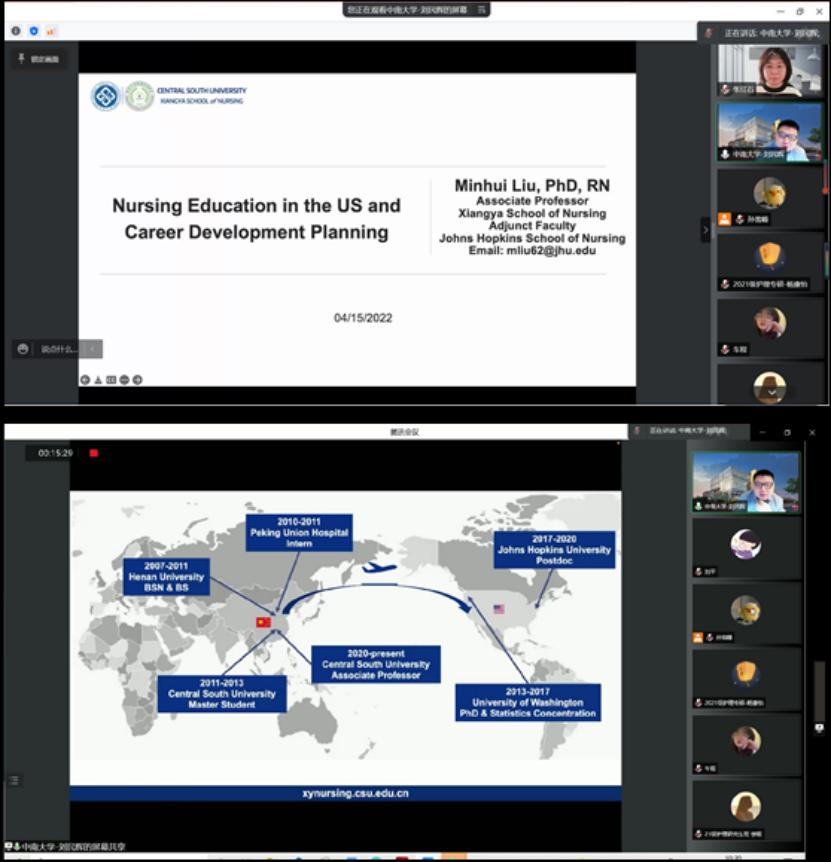Toggle the sidebar icon at lower left edge

14,780
